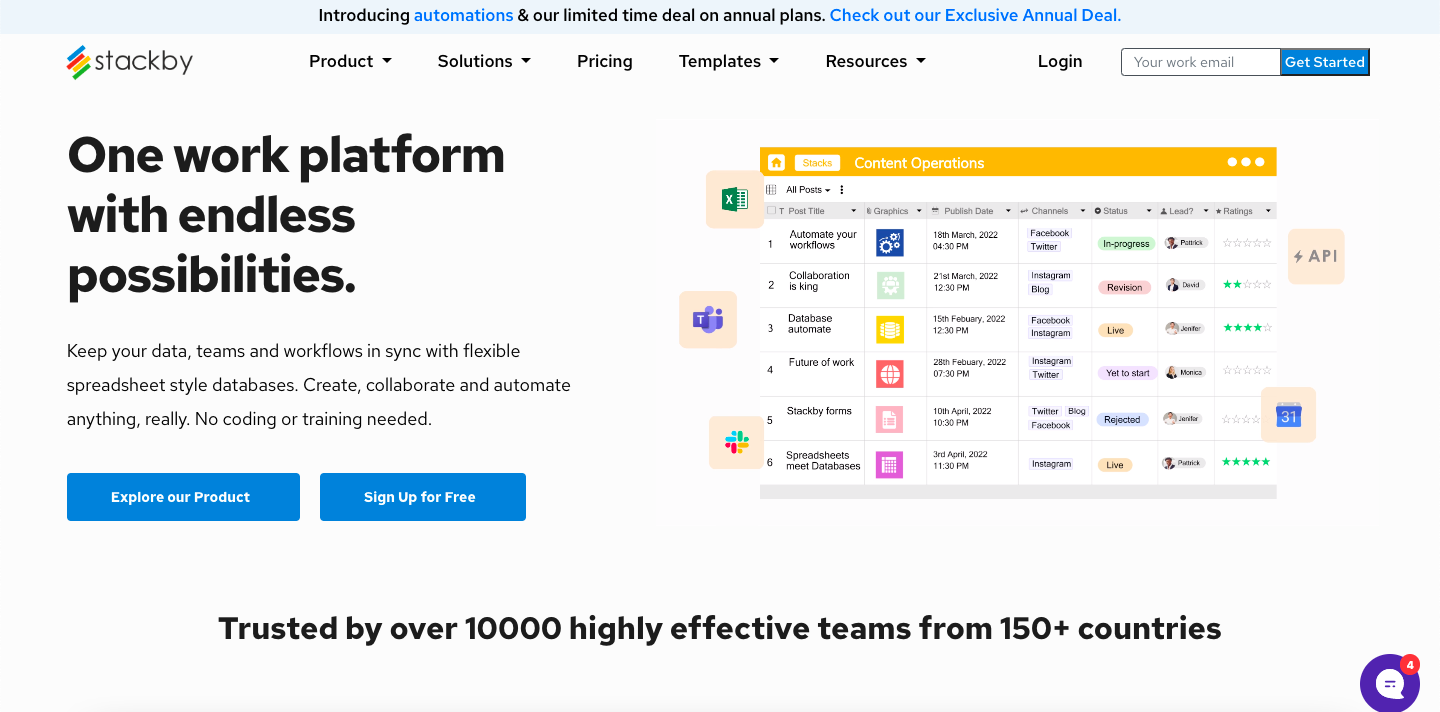Click the Google Calendar icon
1440x712 pixels.
1288,415
